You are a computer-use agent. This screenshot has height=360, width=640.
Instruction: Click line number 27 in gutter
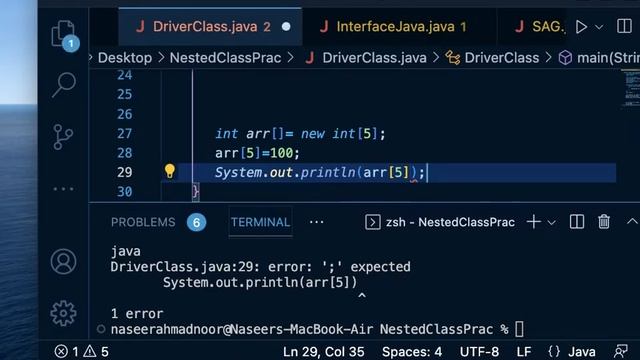coord(124,133)
